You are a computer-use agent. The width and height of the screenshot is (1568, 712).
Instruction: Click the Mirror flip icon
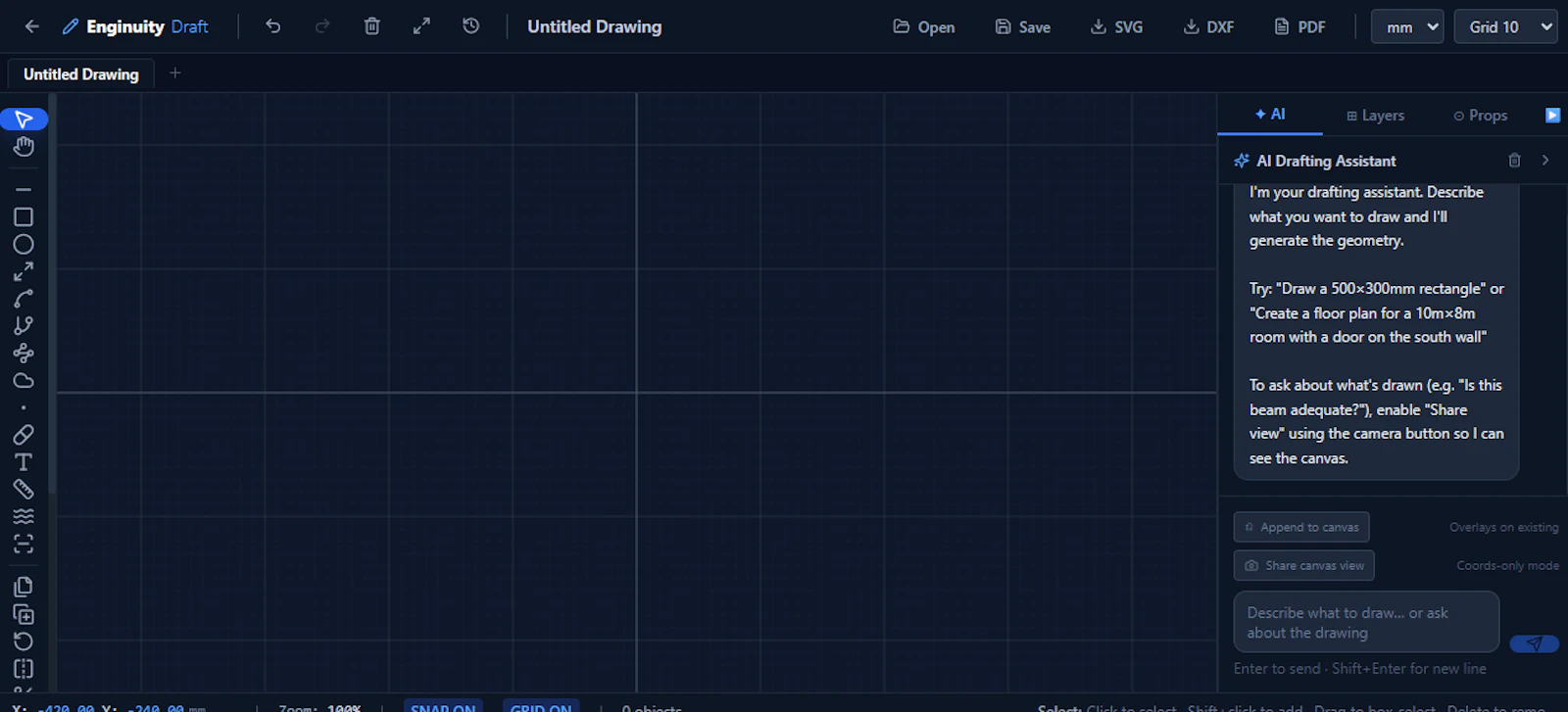(24, 669)
